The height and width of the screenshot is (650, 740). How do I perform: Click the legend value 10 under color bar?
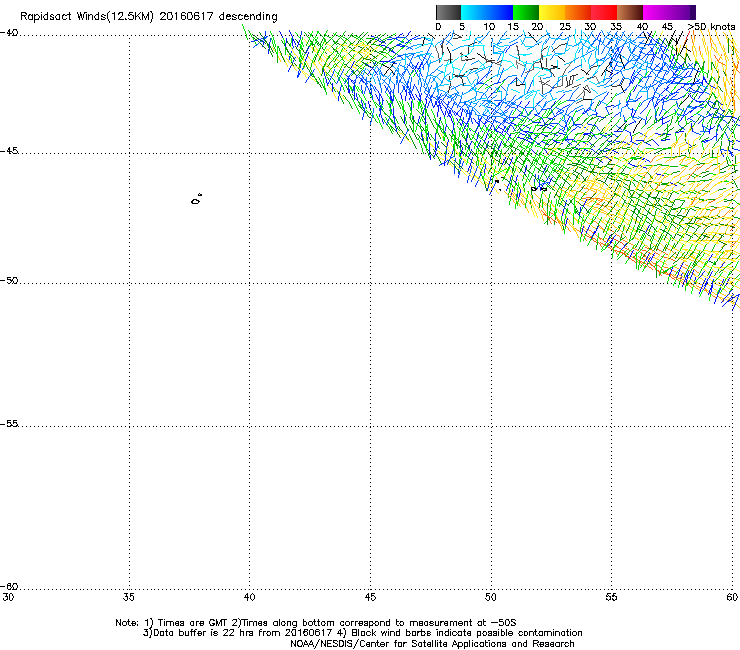coord(489,27)
